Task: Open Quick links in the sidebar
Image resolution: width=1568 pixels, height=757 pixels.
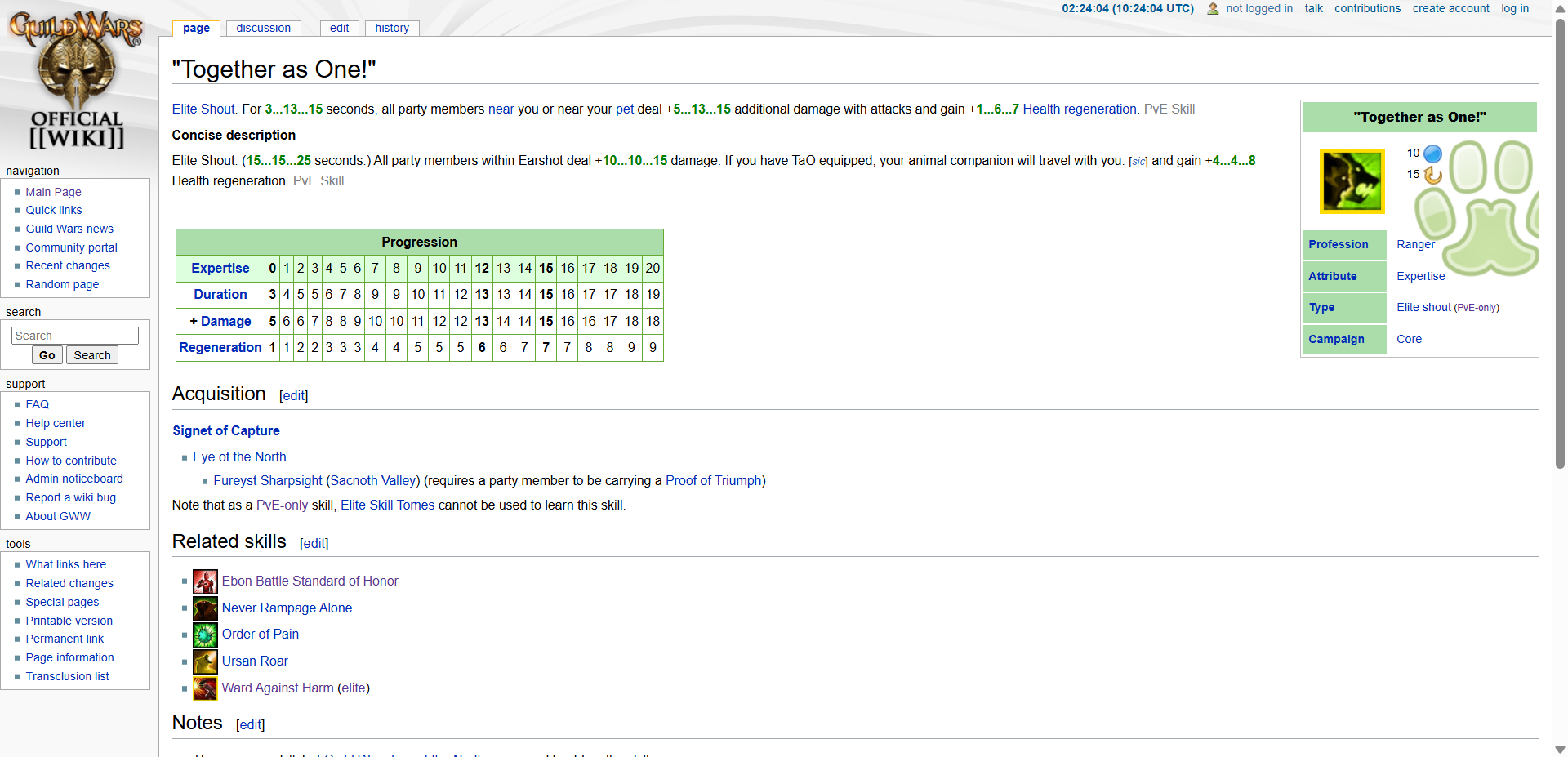Action: tap(54, 210)
